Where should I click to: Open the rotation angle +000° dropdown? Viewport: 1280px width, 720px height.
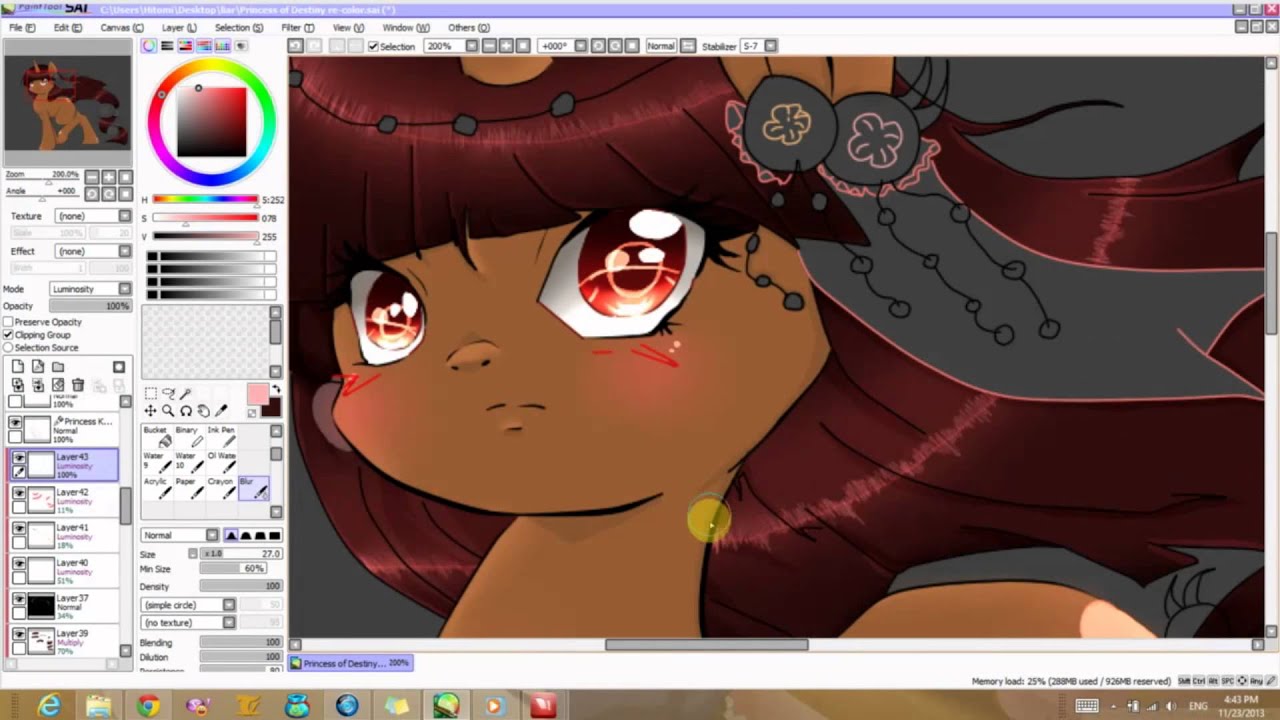563,46
